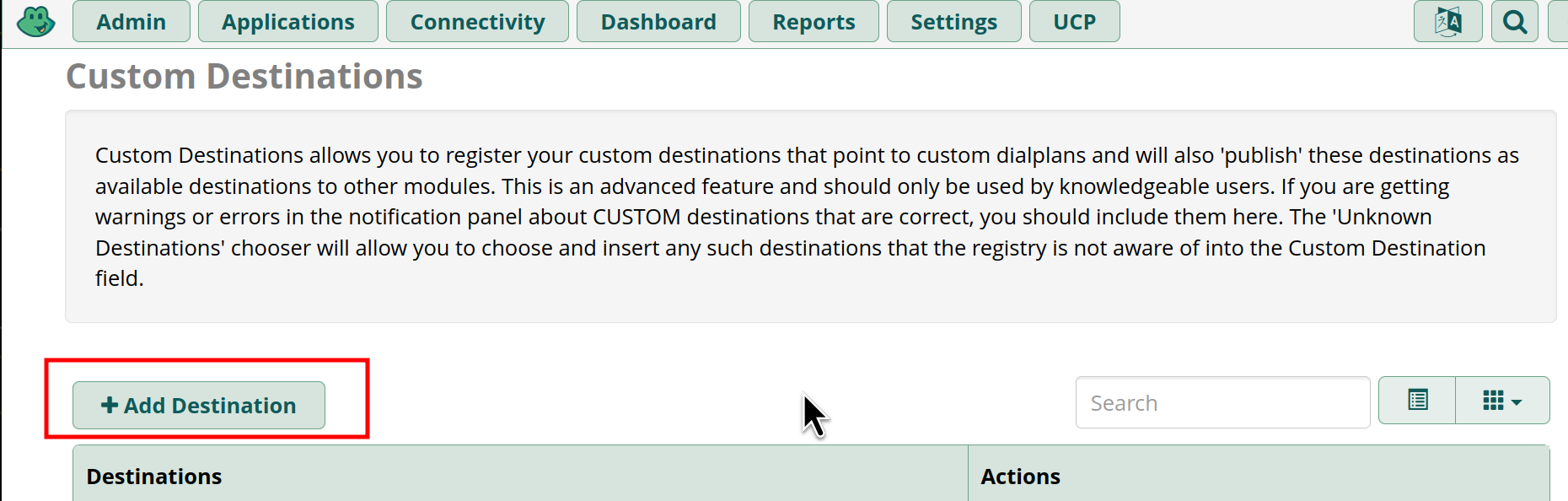This screenshot has height=501, width=1568.
Task: Open the Reports menu
Action: [814, 21]
